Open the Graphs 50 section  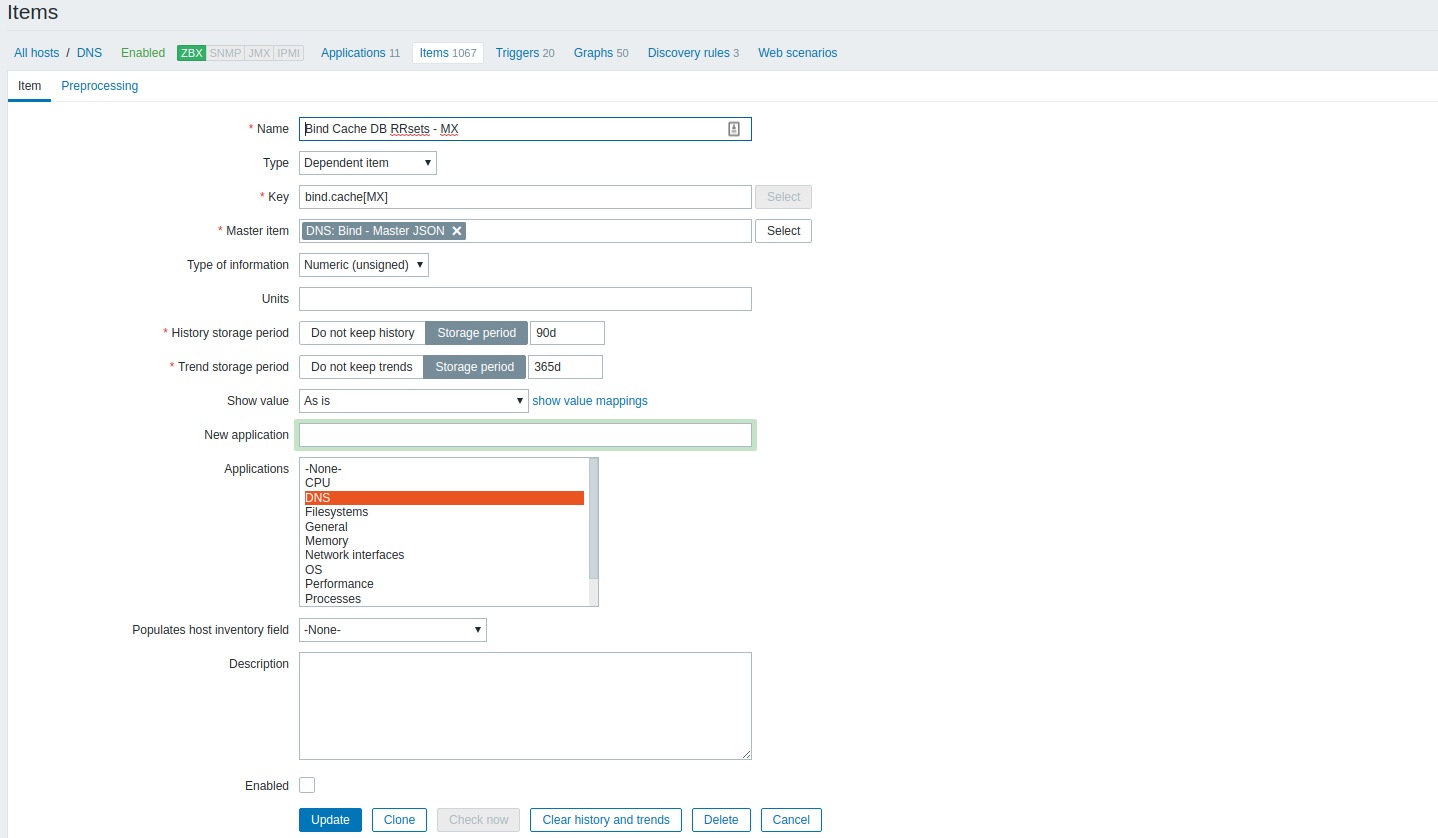[x=601, y=53]
